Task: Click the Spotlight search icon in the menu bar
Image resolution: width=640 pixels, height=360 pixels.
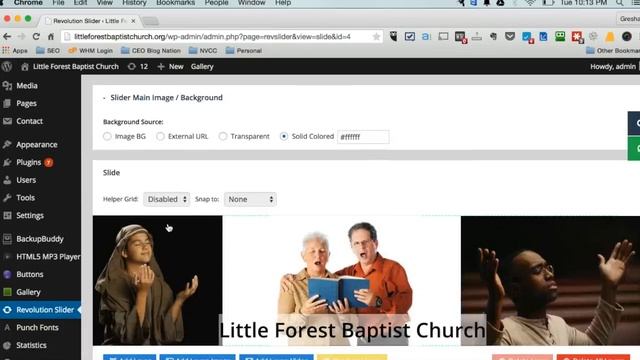Action: (620, 3)
